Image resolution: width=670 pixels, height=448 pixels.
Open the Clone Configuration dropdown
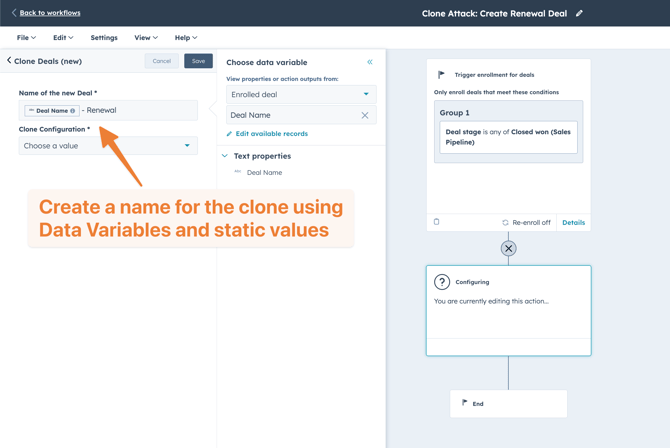(108, 146)
